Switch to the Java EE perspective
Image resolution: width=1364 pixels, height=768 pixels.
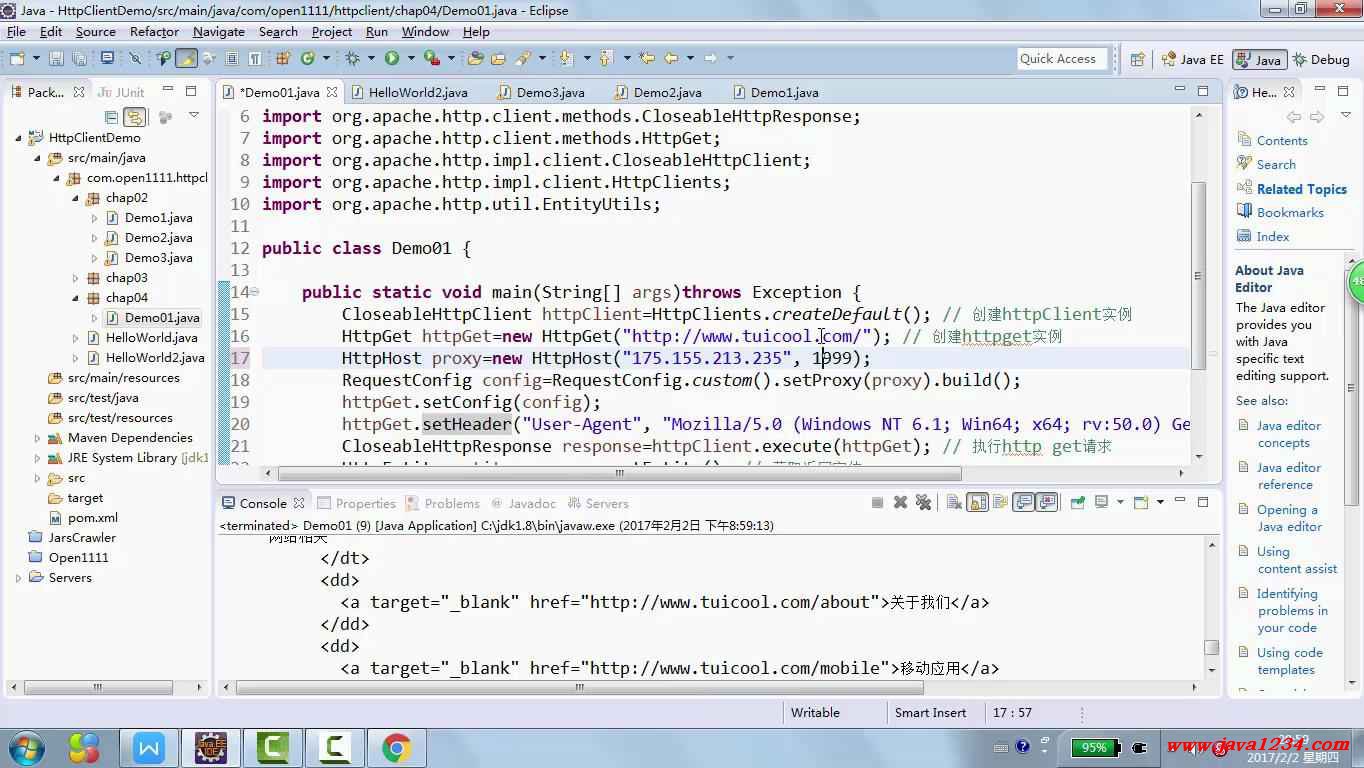pyautogui.click(x=1192, y=60)
